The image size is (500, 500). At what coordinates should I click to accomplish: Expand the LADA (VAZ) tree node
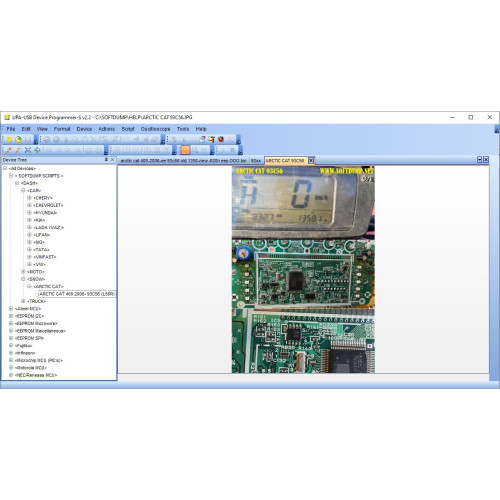(x=29, y=227)
